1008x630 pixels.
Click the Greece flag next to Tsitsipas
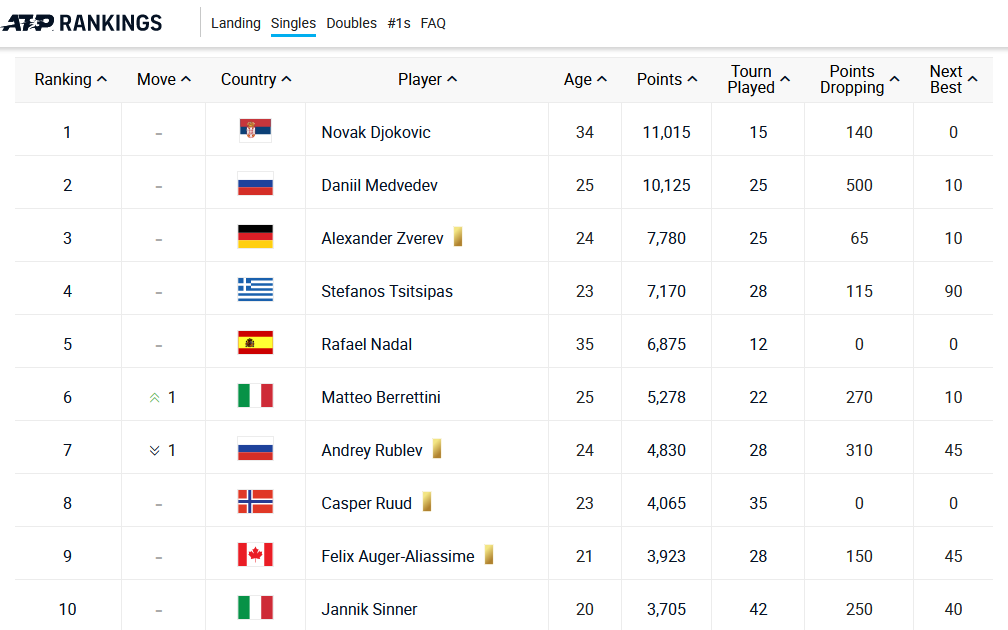click(x=255, y=289)
